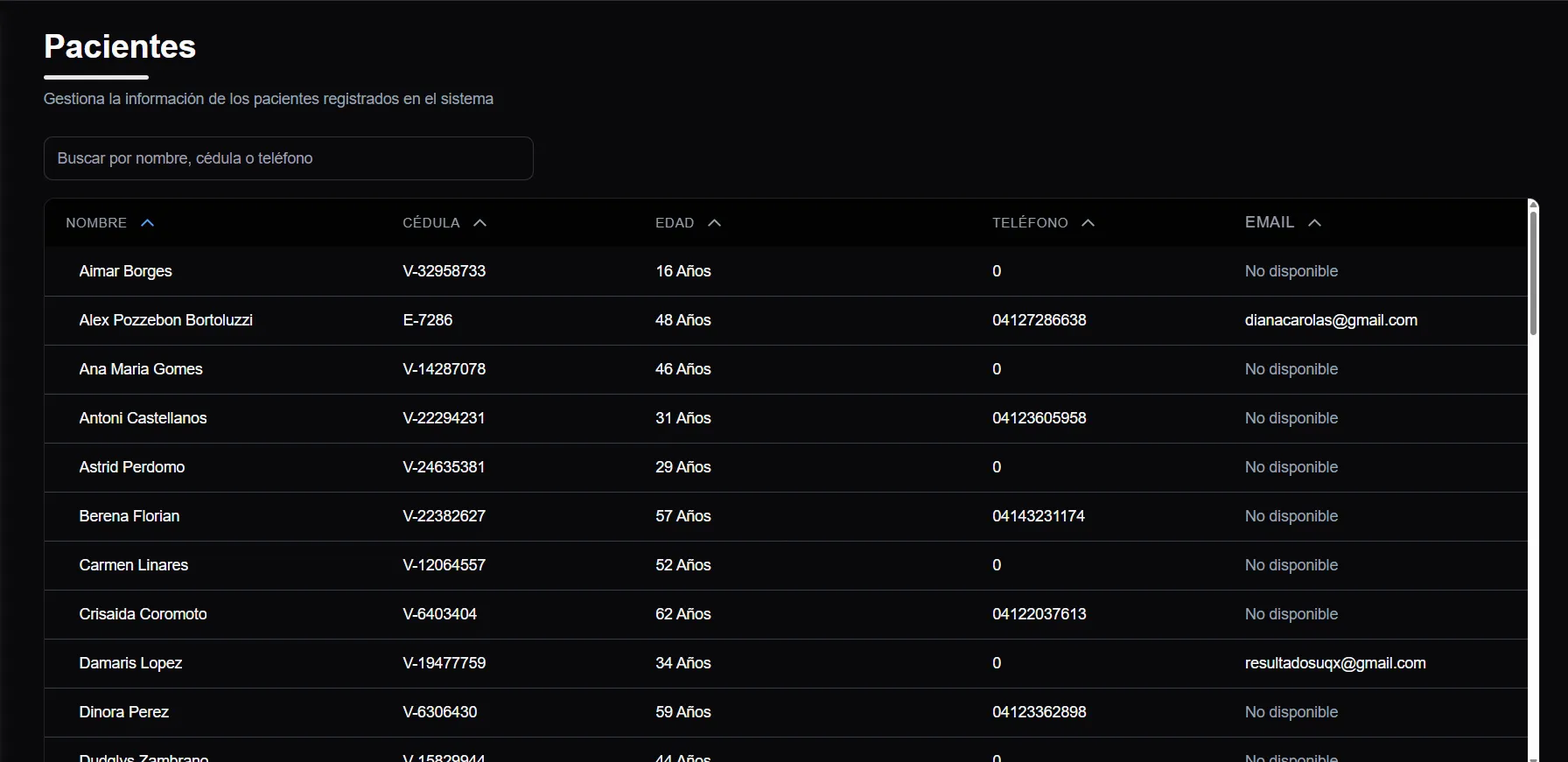This screenshot has width=1568, height=762.
Task: Click phone number 04143231174
Action: [1039, 516]
